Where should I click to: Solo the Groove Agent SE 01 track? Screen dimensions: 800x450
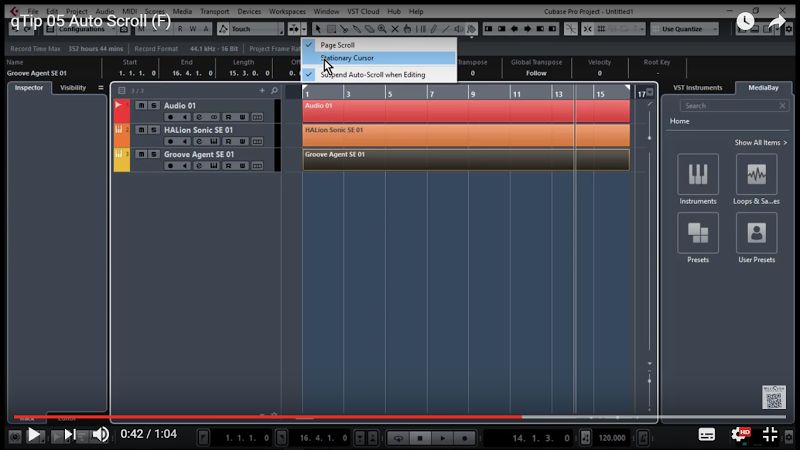153,154
